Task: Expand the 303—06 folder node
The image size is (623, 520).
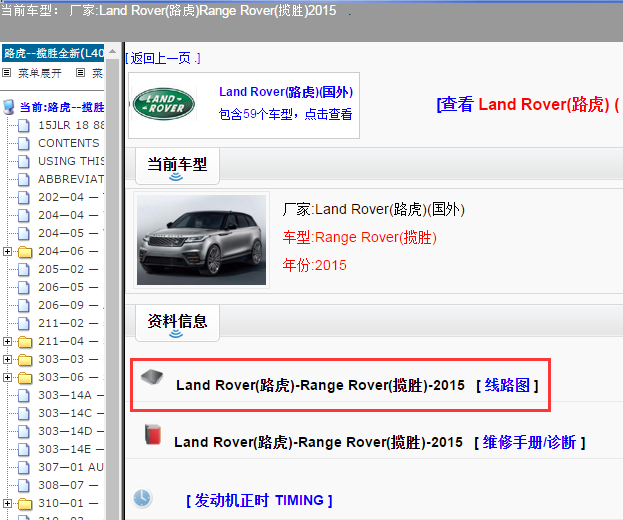Action: [x=7, y=377]
